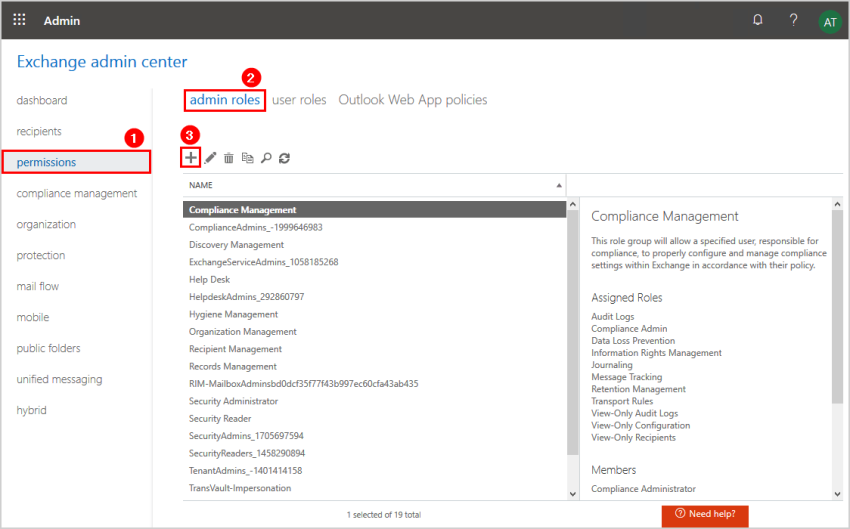This screenshot has height=529, width=850.
Task: Open unified messaging section
Action: pos(59,379)
